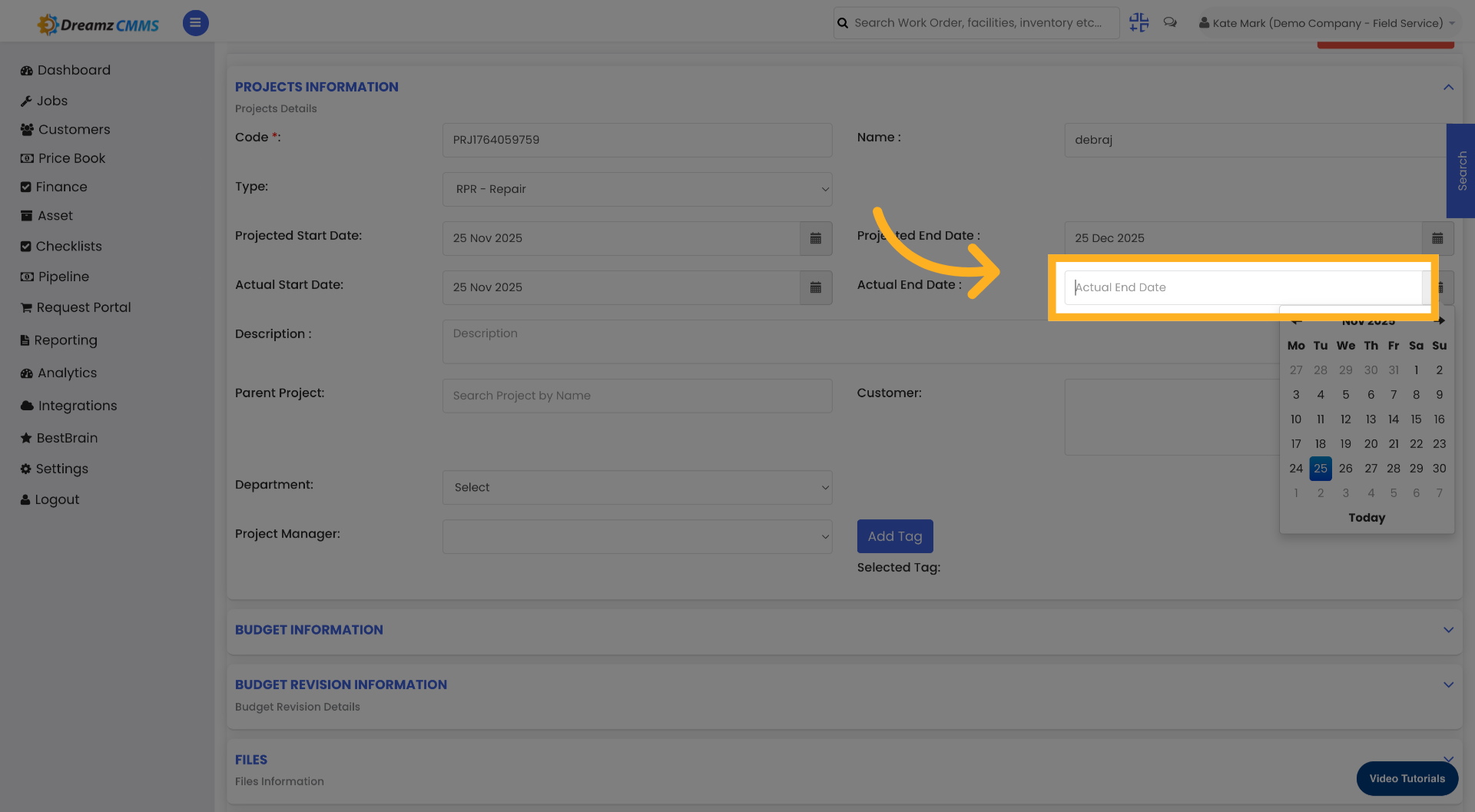
Task: Focus the Actual End Date field
Action: tap(1242, 287)
